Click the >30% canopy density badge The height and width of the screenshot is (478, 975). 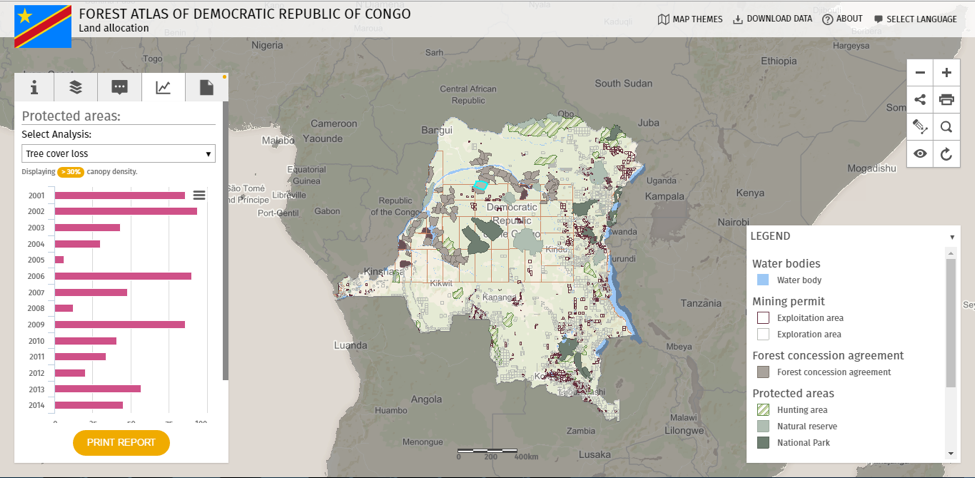(x=71, y=172)
